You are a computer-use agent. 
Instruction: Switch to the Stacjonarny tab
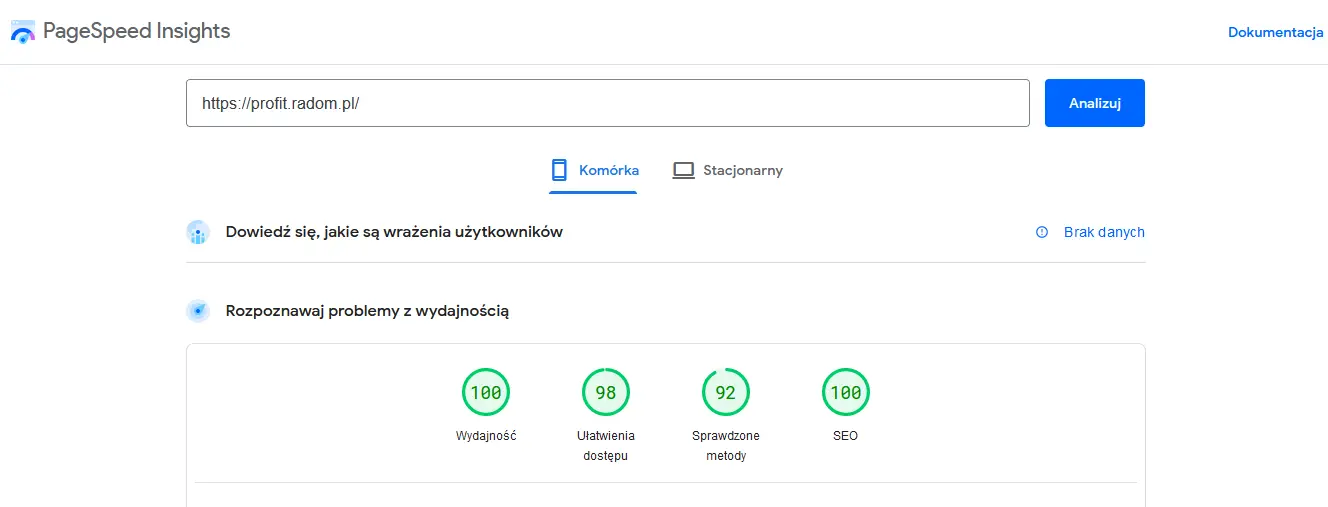[742, 170]
